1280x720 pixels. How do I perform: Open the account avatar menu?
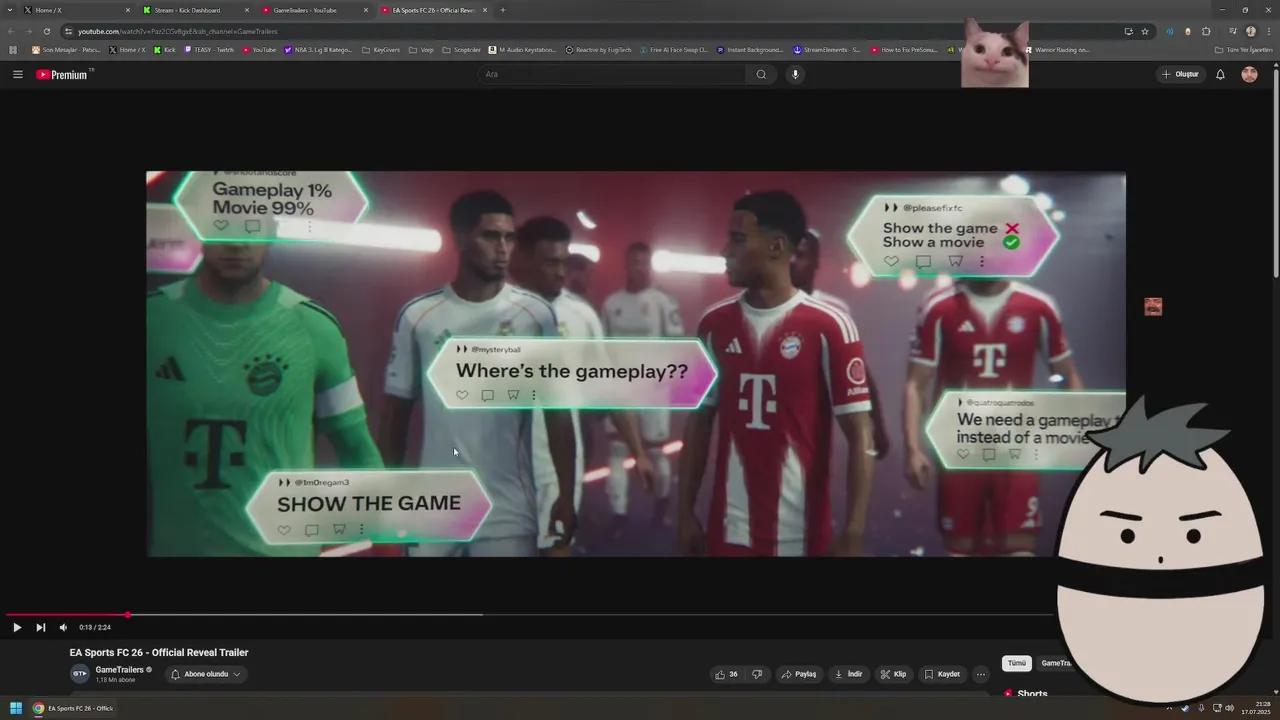coord(1250,74)
